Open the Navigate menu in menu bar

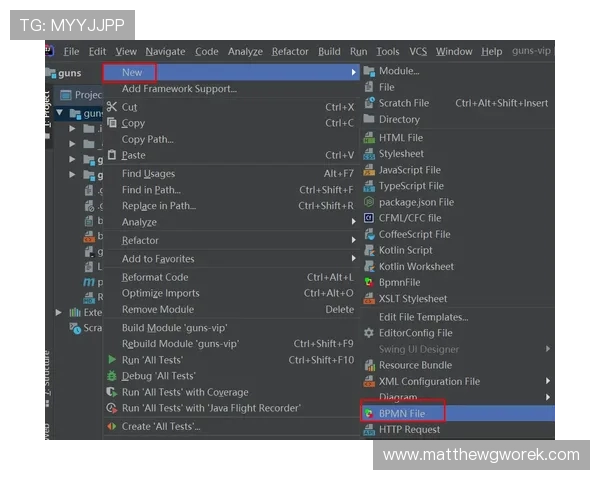point(165,52)
